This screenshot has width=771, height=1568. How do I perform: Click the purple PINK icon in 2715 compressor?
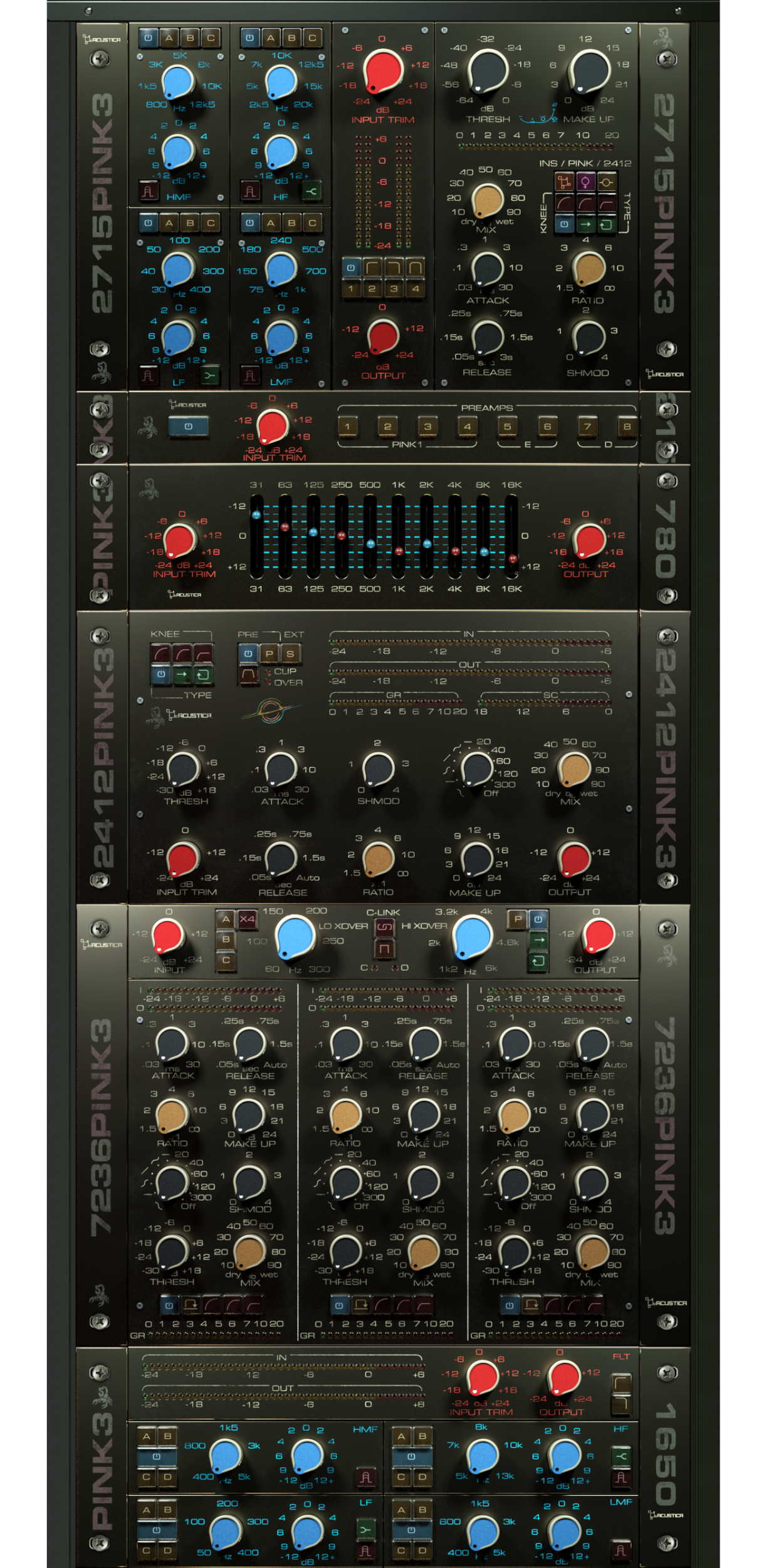(x=585, y=183)
